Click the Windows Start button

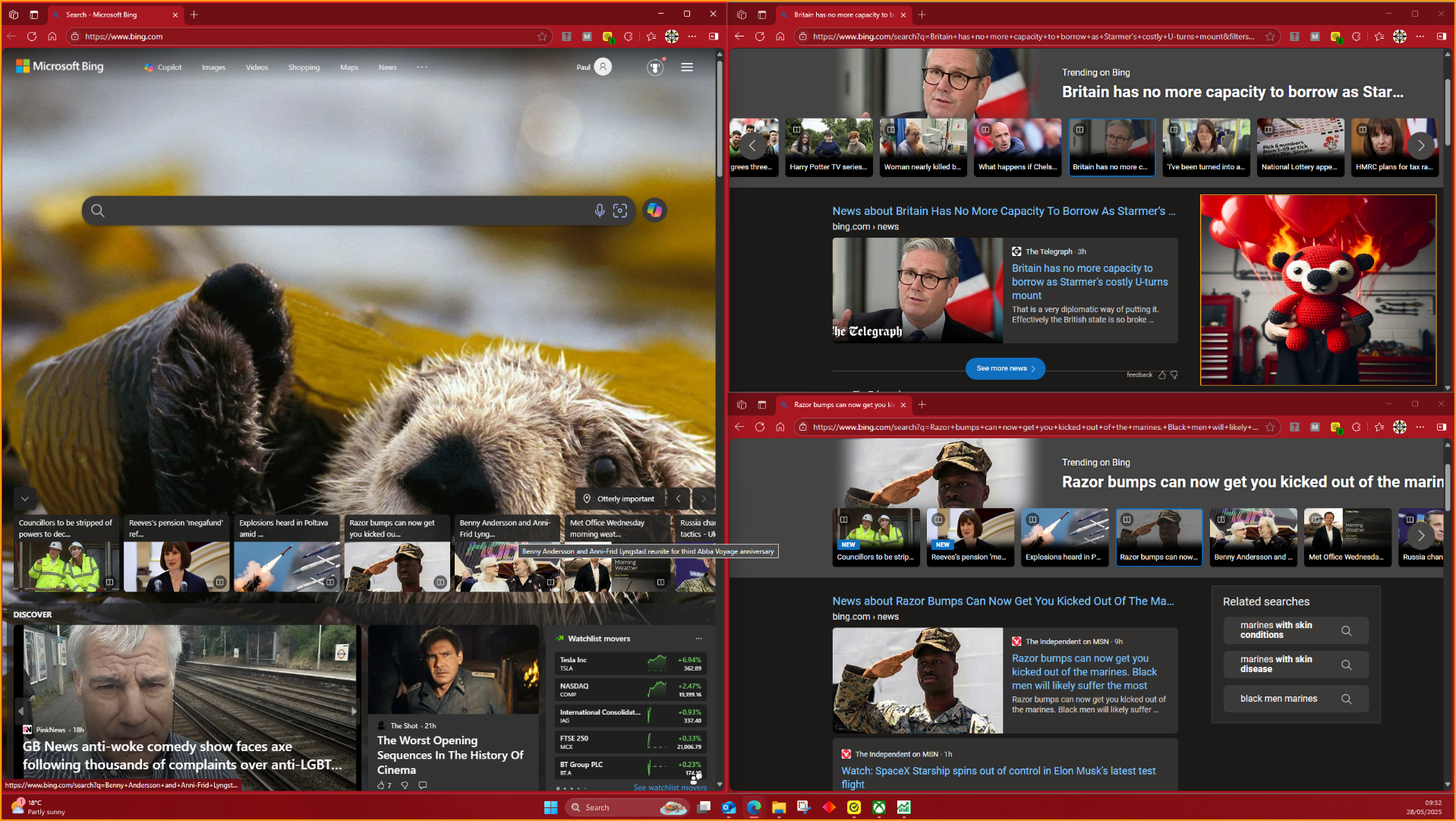(551, 807)
